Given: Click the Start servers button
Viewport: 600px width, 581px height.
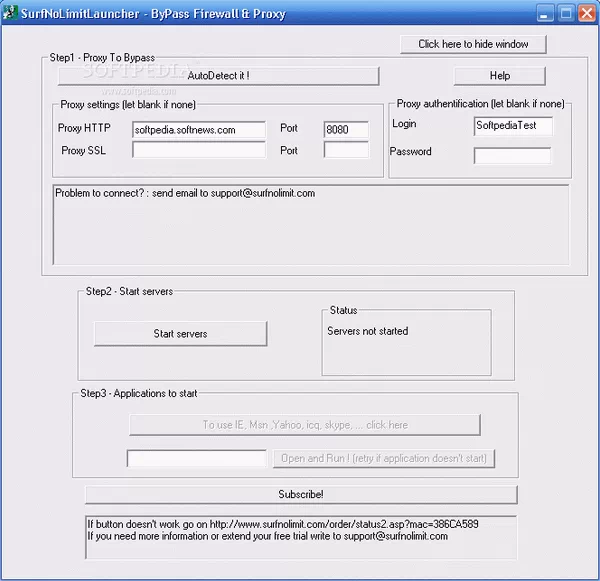Looking at the screenshot, I should [x=181, y=334].
